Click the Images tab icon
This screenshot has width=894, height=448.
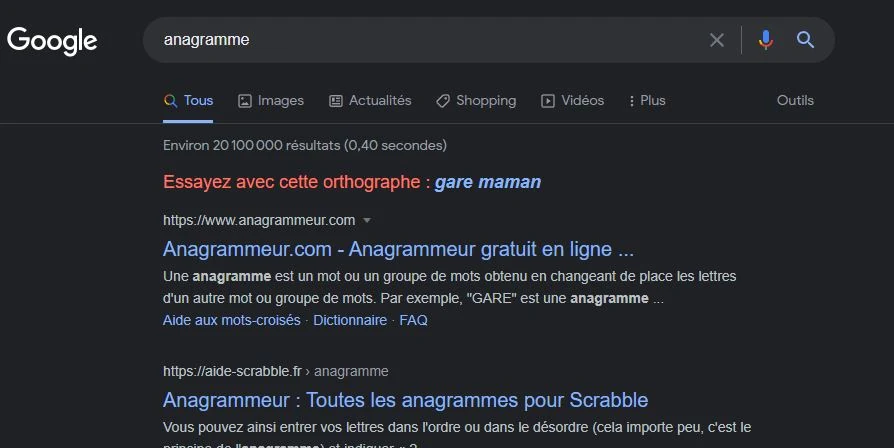[x=245, y=101]
